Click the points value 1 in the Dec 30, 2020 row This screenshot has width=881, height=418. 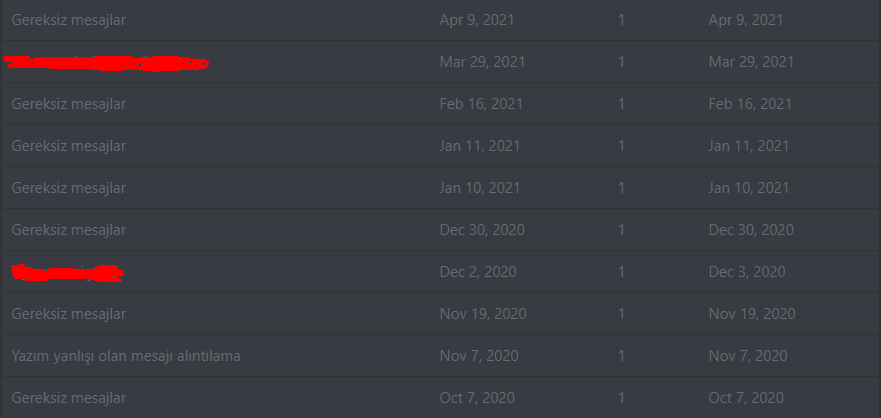click(x=622, y=230)
